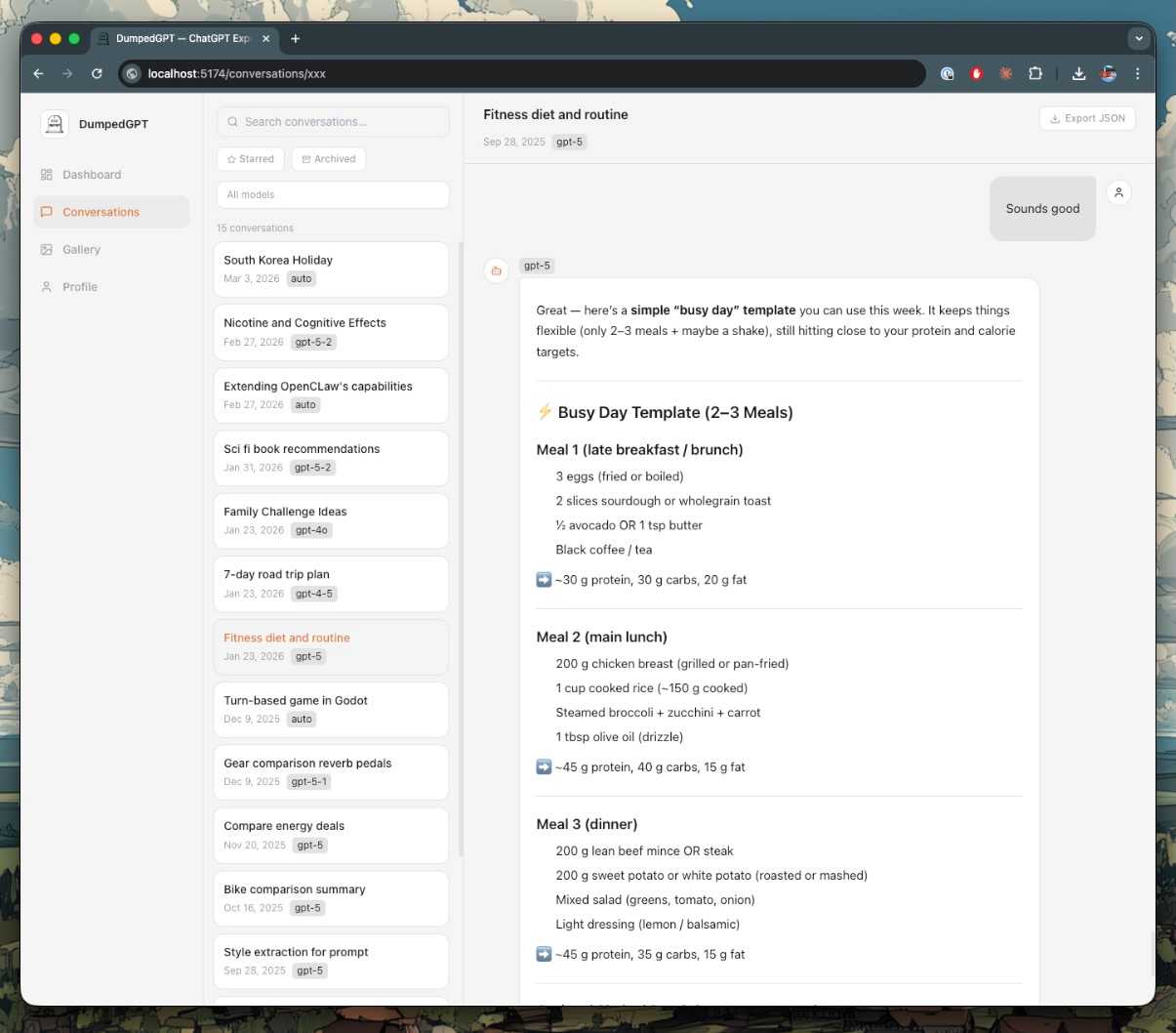Open the Gallery section
The height and width of the screenshot is (1033, 1176).
81,250
